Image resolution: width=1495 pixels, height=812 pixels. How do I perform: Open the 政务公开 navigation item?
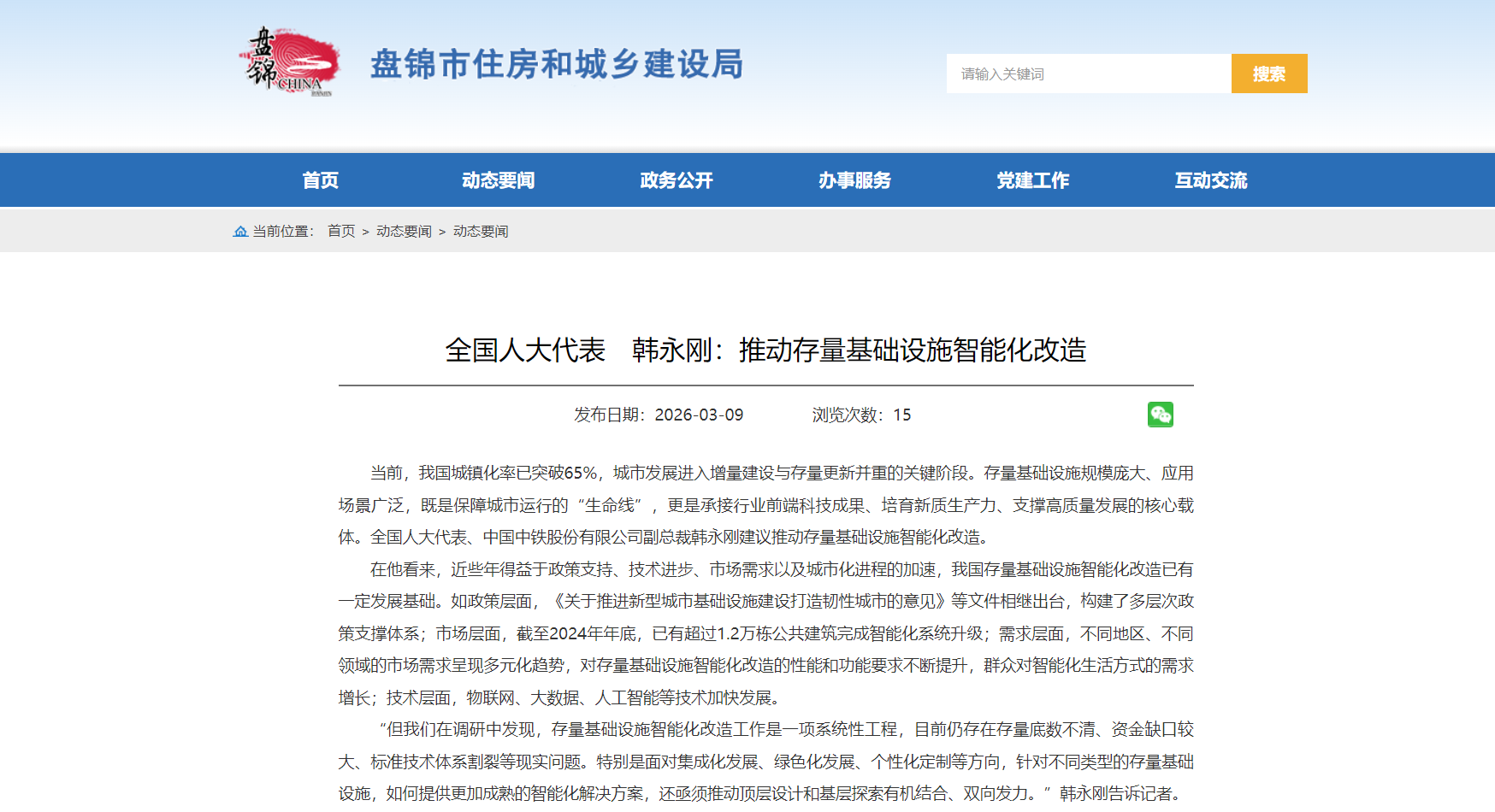(676, 180)
